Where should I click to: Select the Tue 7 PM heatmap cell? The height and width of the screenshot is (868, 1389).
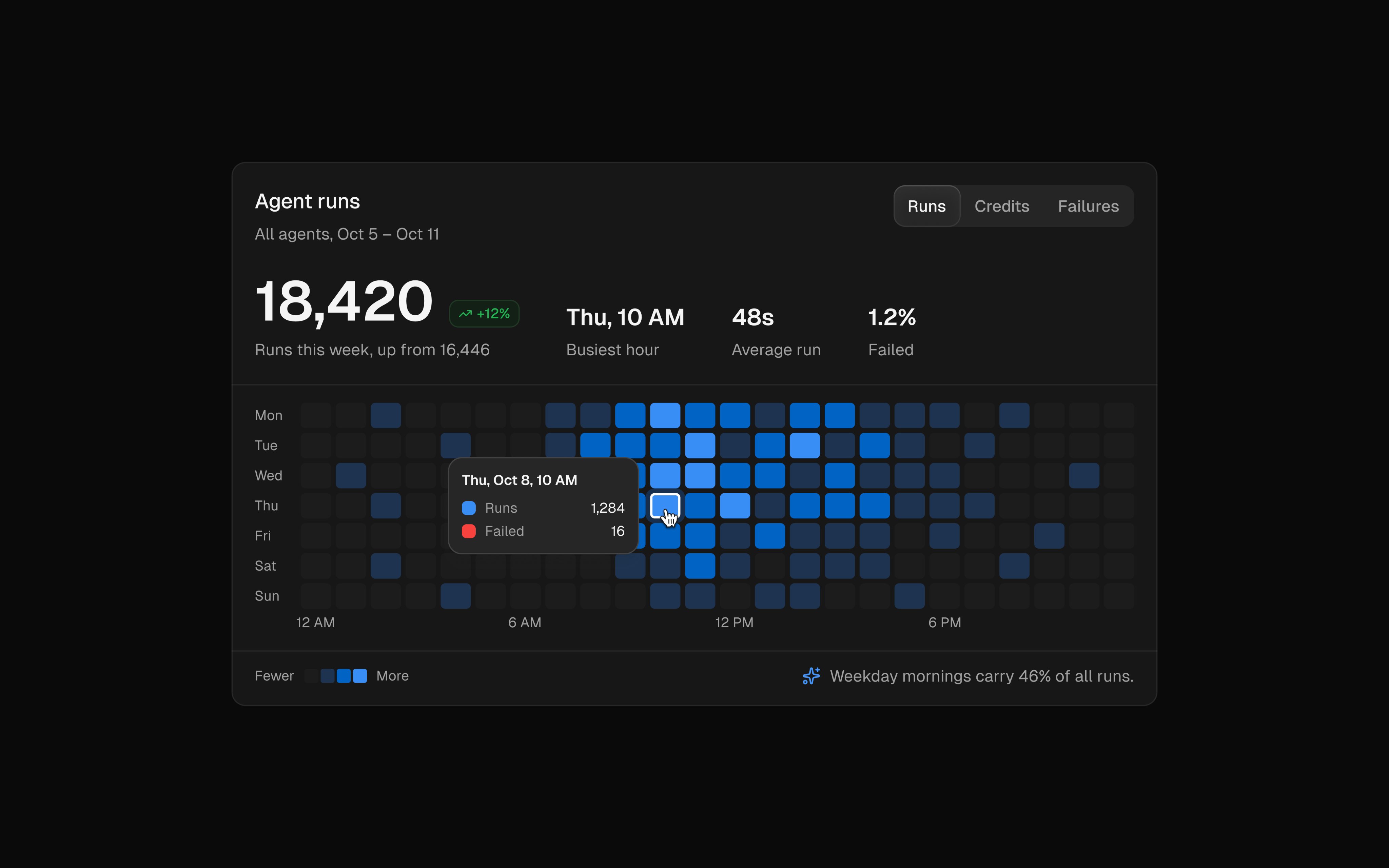coord(979,446)
